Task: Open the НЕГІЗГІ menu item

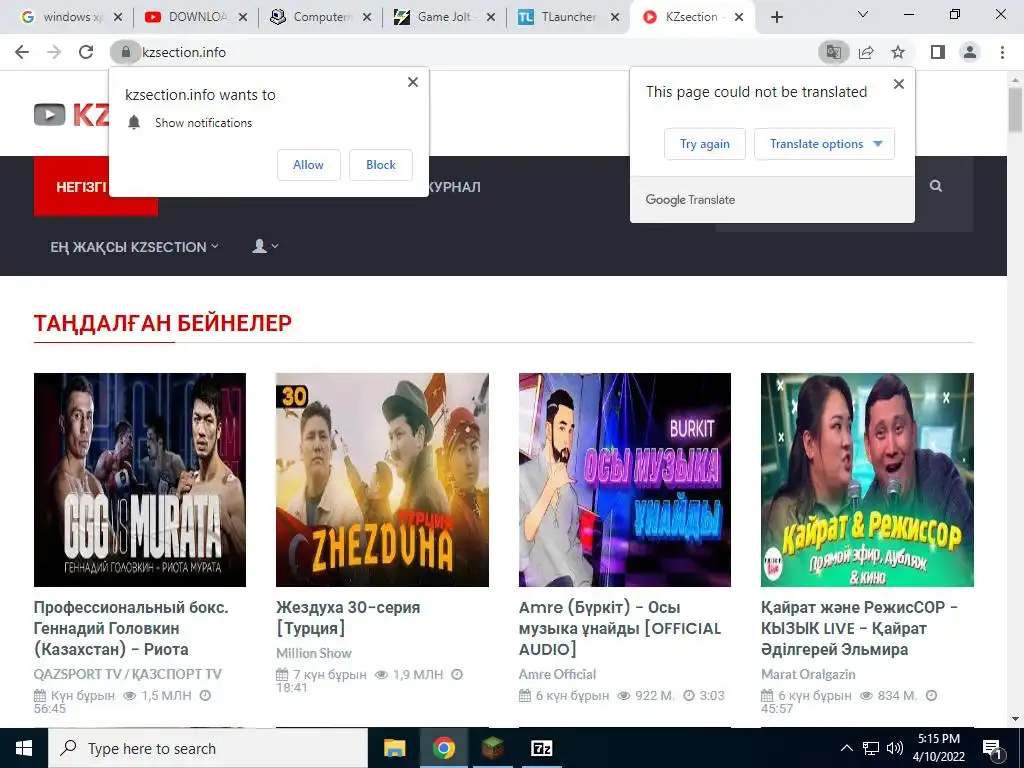Action: (x=81, y=187)
